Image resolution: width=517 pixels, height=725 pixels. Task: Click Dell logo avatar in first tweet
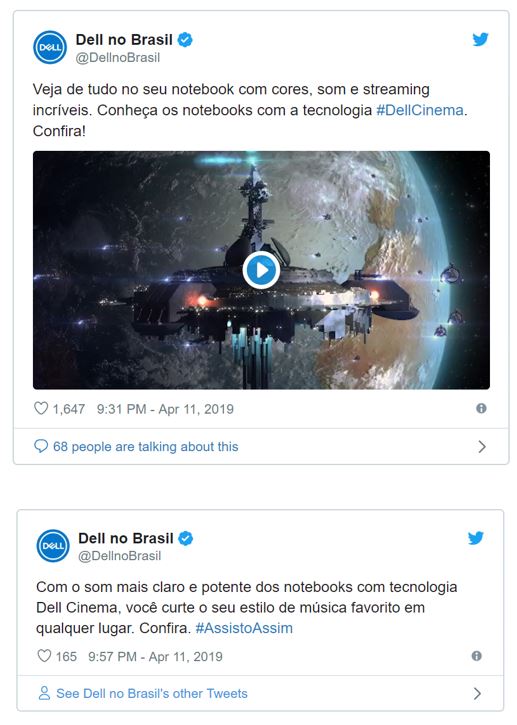click(x=50, y=47)
